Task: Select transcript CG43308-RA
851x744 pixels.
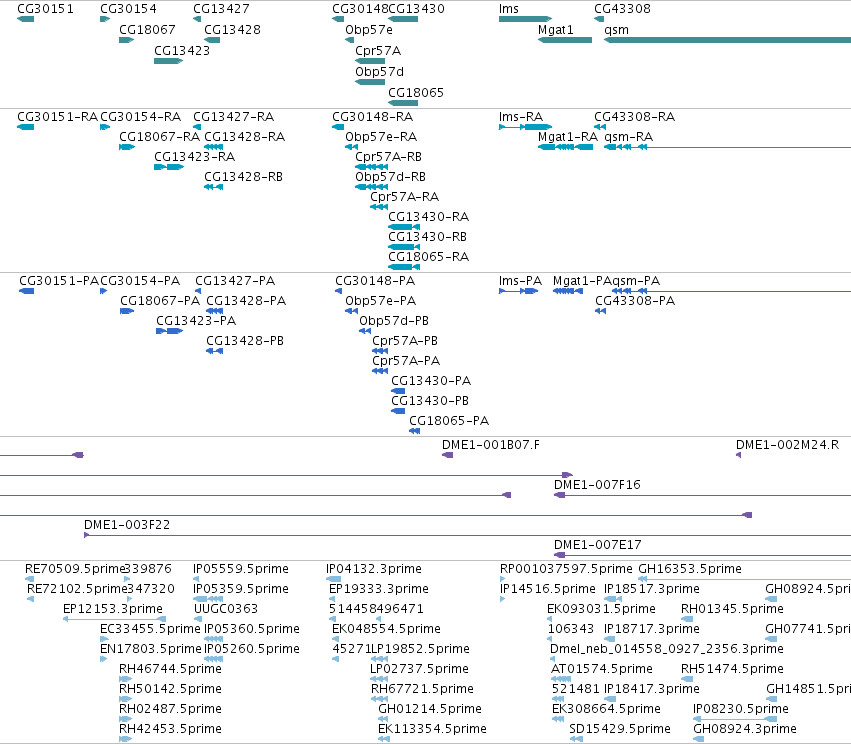Action: [600, 127]
